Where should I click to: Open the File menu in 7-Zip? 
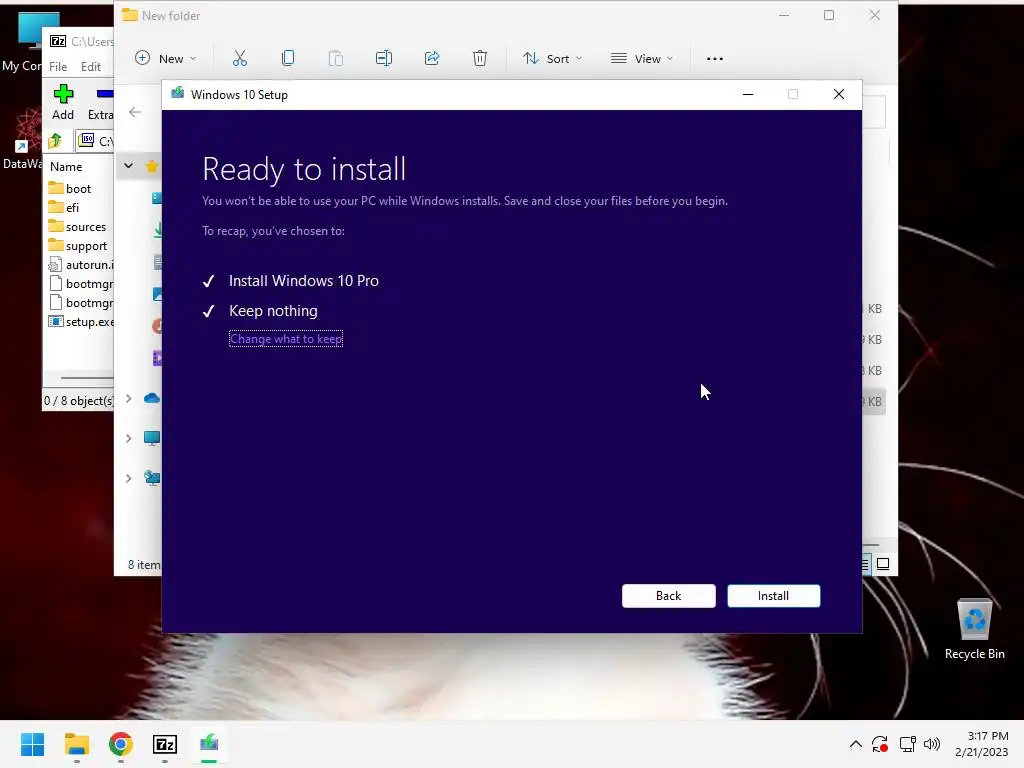tap(58, 67)
